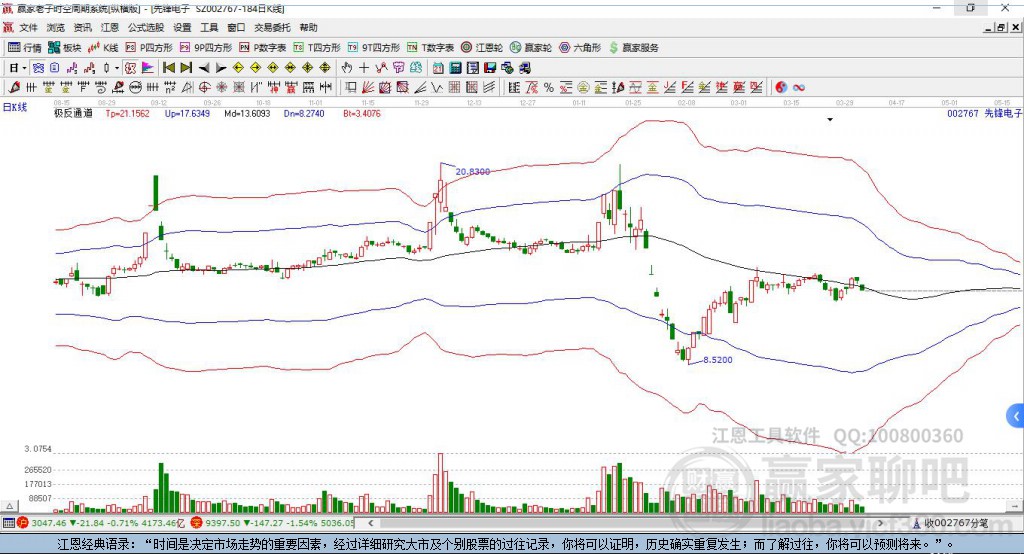This screenshot has width=1024, height=554.
Task: Open the 江恩轮 Gann wheel
Action: point(482,48)
